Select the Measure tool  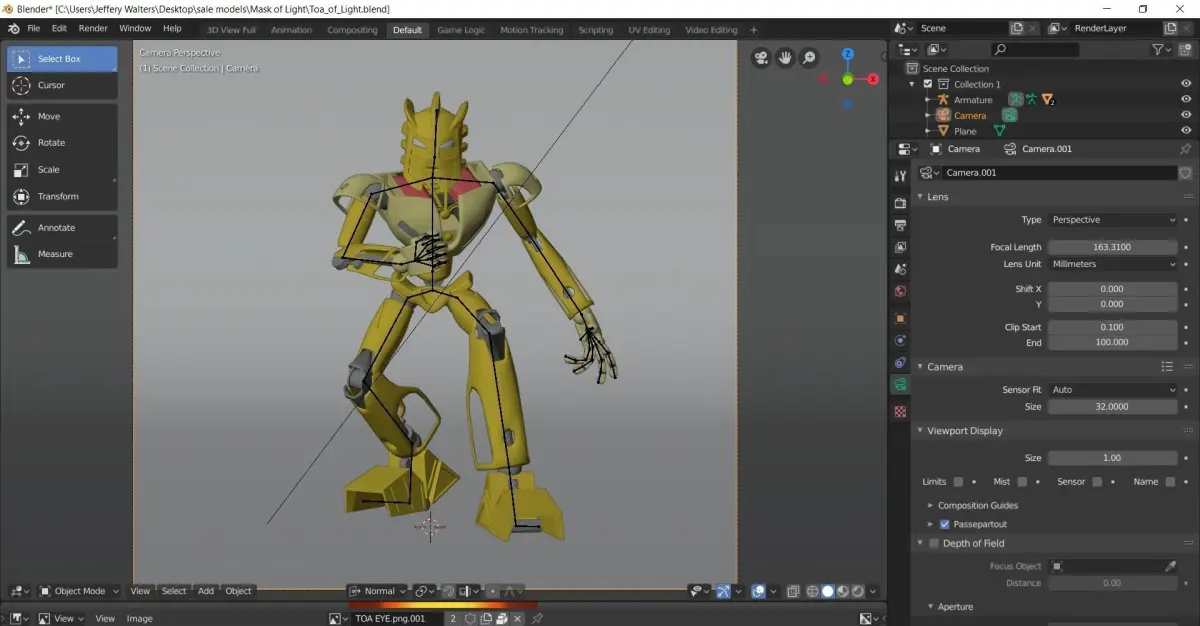63,254
